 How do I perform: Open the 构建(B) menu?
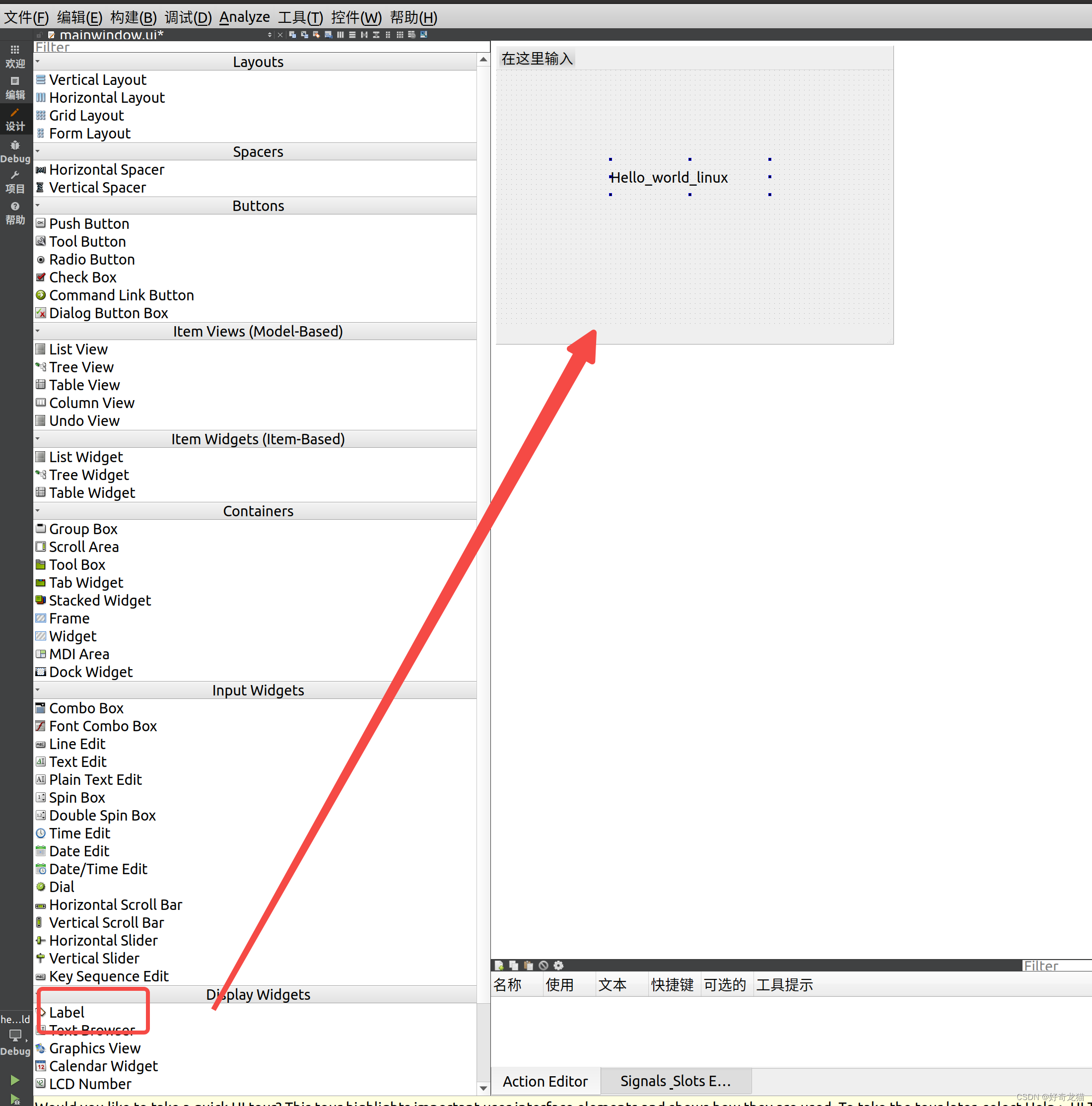pos(134,18)
